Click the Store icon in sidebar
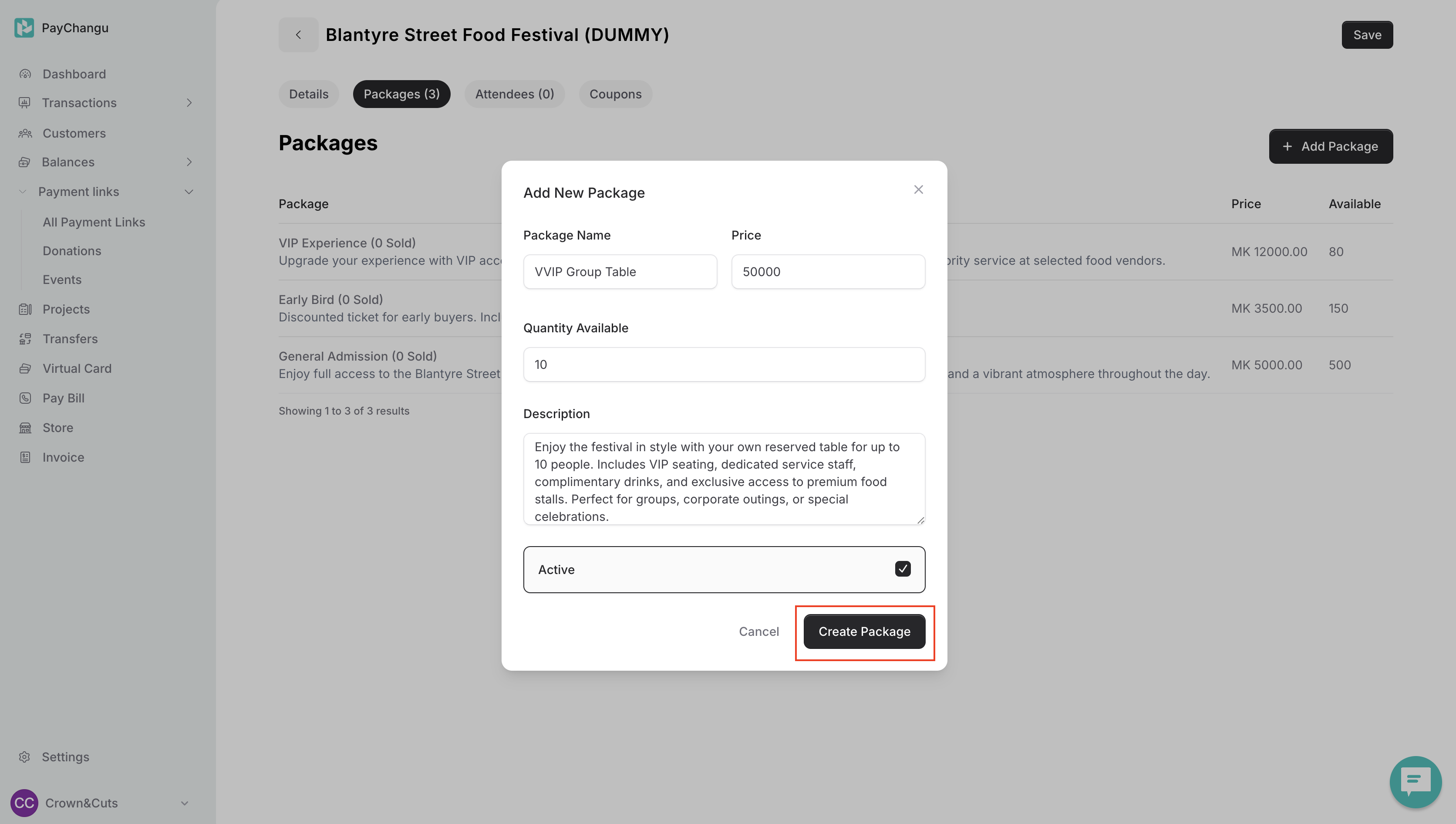The width and height of the screenshot is (1456, 824). tap(25, 428)
